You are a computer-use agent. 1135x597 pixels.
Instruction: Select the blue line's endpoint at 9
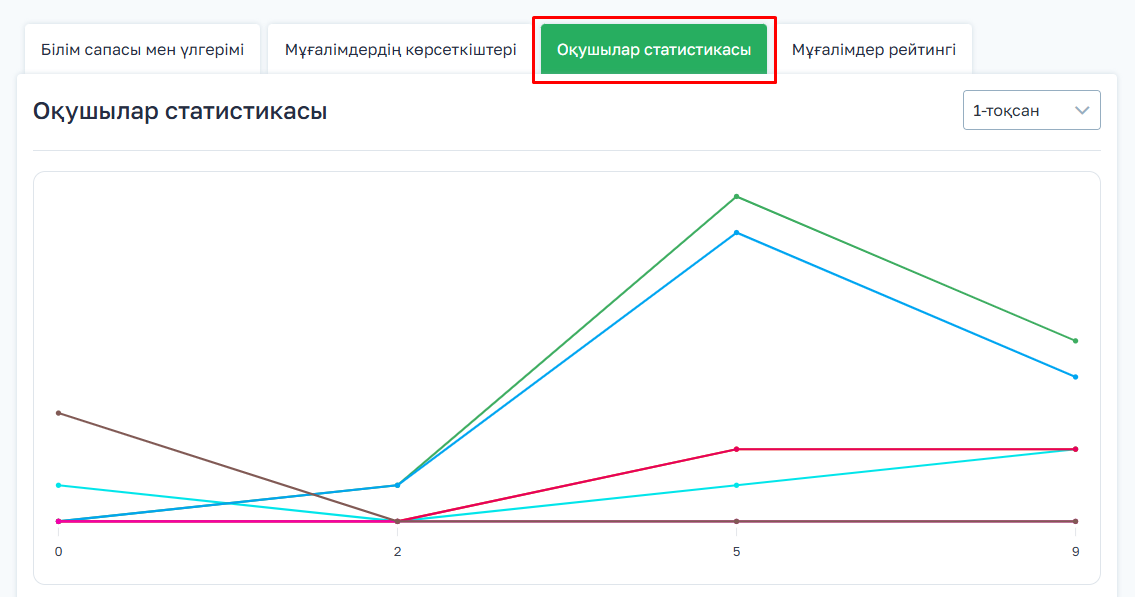pyautogui.click(x=1075, y=377)
